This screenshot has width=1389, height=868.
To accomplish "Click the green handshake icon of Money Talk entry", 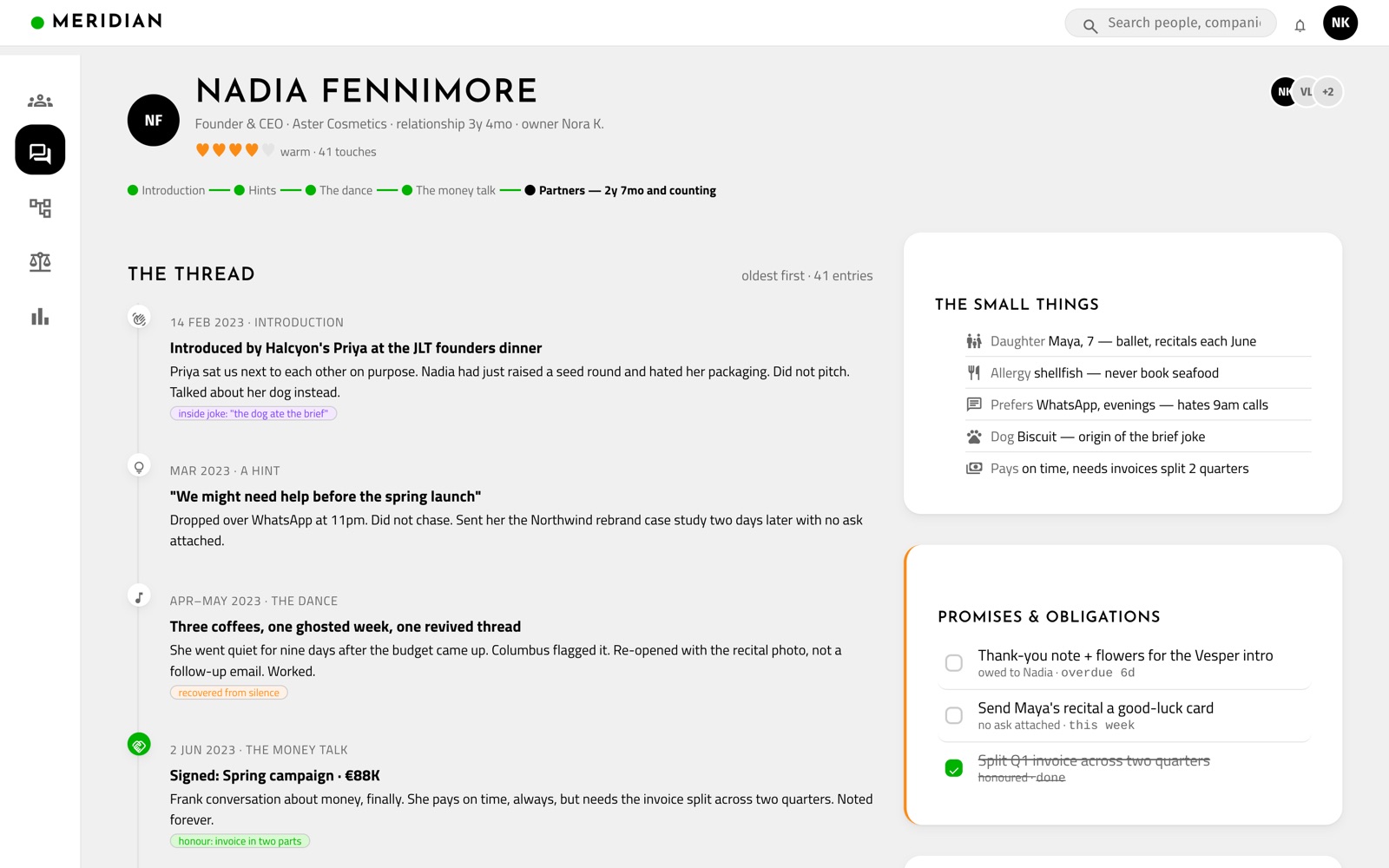I will coord(139,745).
